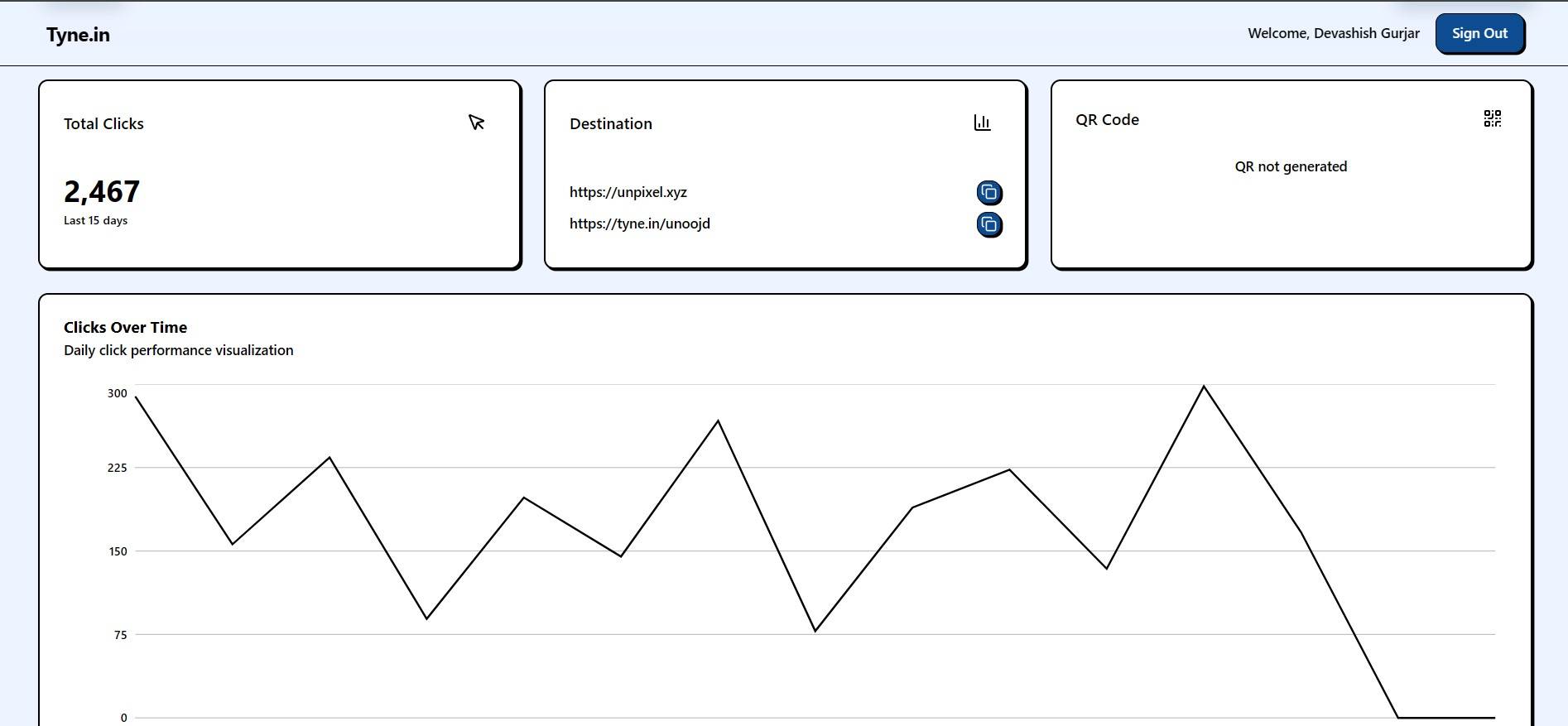1568x726 pixels.
Task: Open the Tyne.in home logo
Action: coord(78,35)
